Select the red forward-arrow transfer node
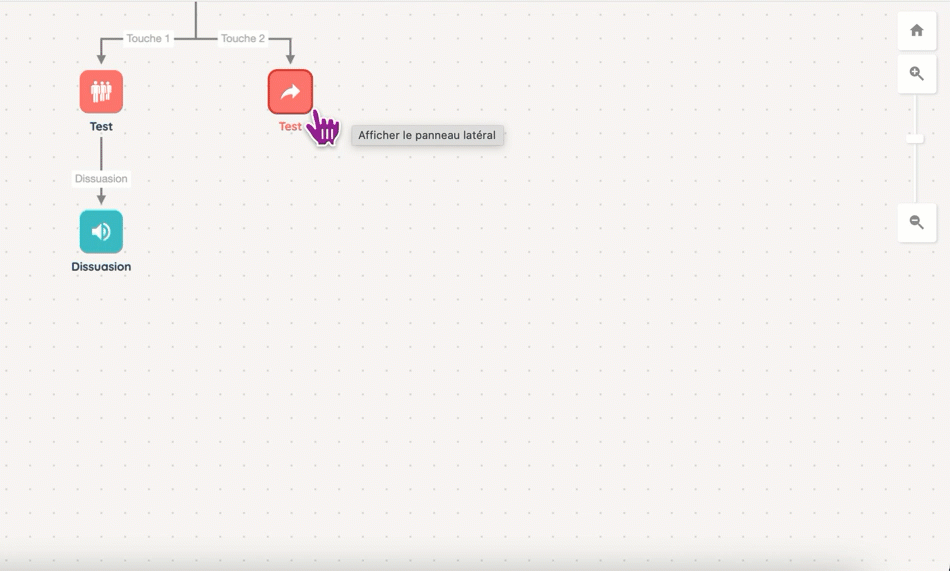Image resolution: width=950 pixels, height=571 pixels. [290, 92]
